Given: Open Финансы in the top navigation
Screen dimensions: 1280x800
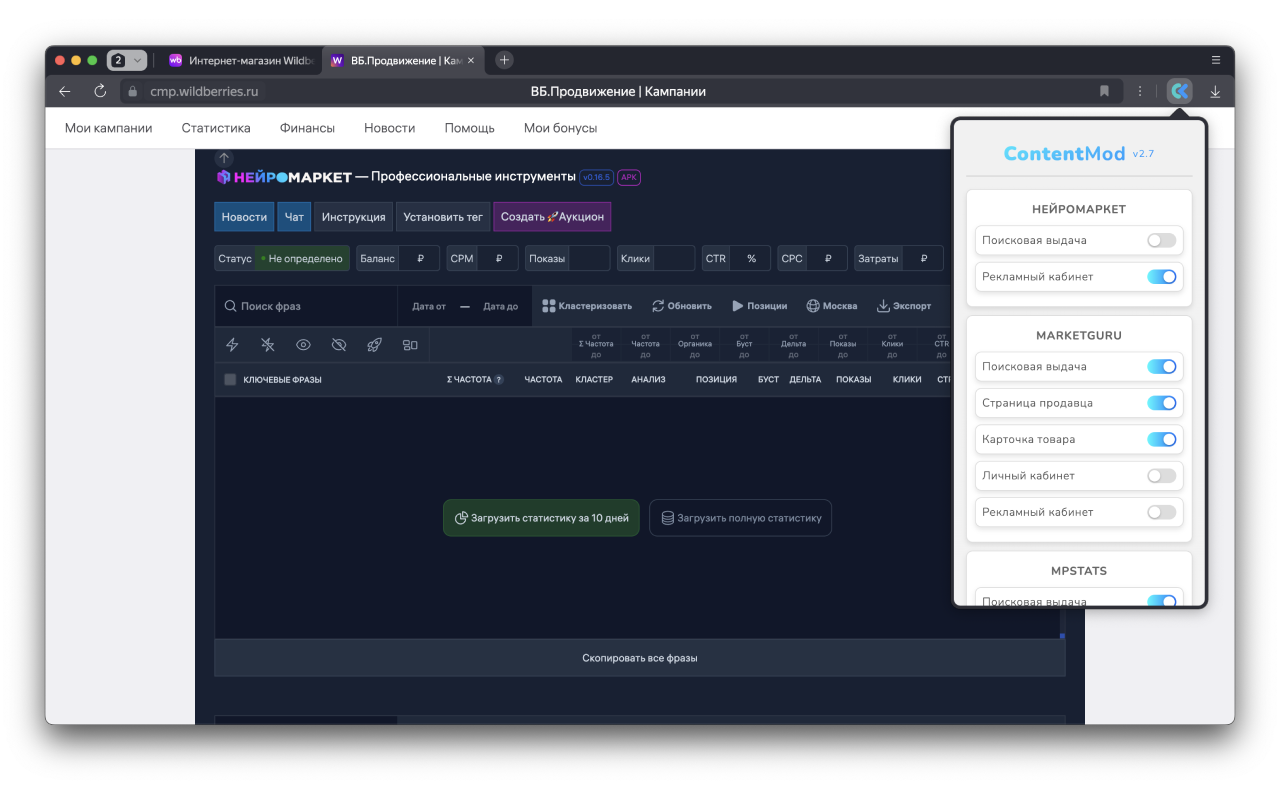Looking at the screenshot, I should click(307, 128).
